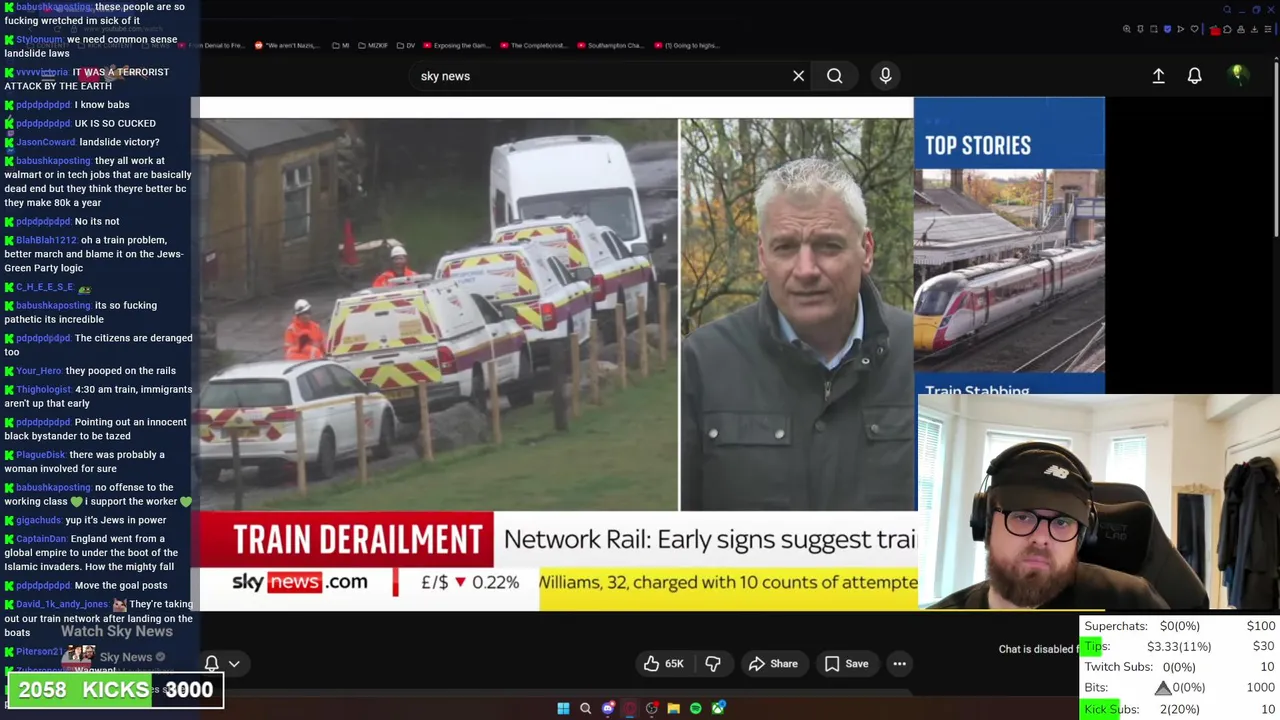
Task: Open YouTube notifications bell in header
Action: click(x=1194, y=76)
